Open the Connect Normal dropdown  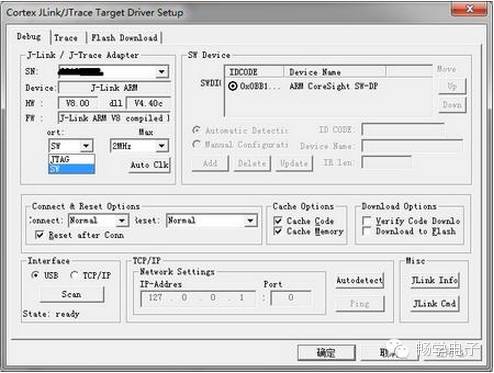[122, 221]
